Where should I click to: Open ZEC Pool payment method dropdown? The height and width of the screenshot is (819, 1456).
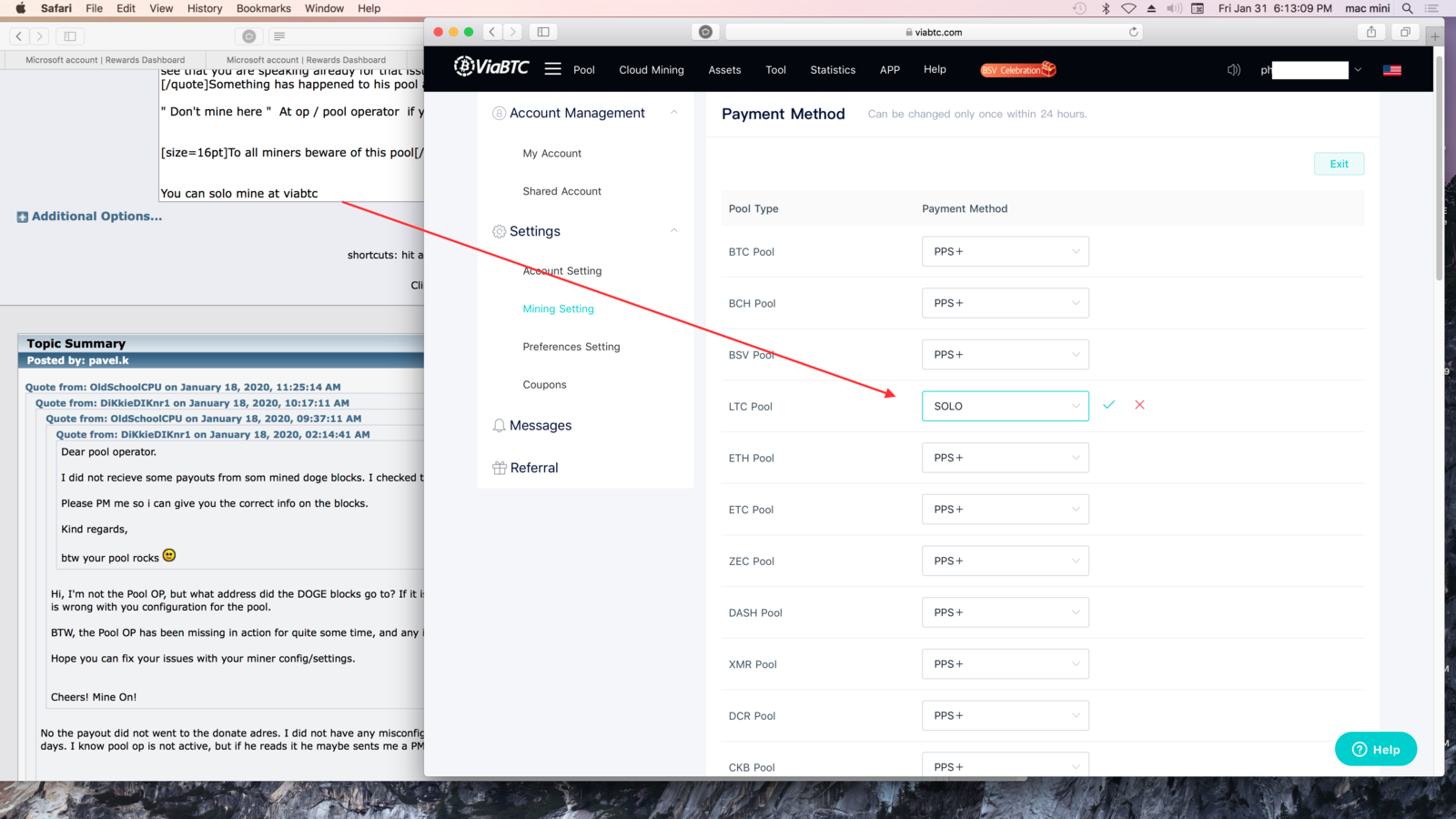(x=1005, y=561)
